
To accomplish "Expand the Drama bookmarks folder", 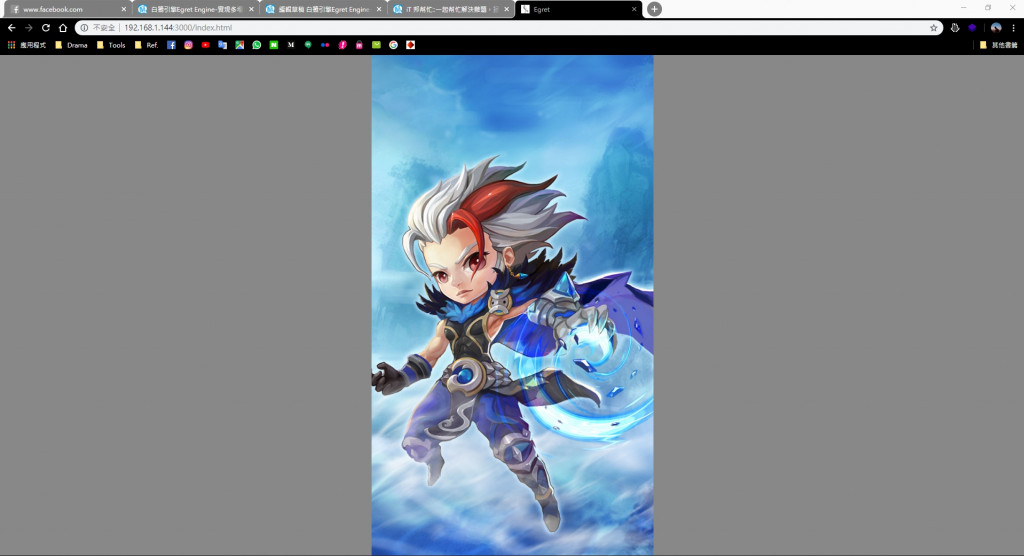I will [x=71, y=45].
